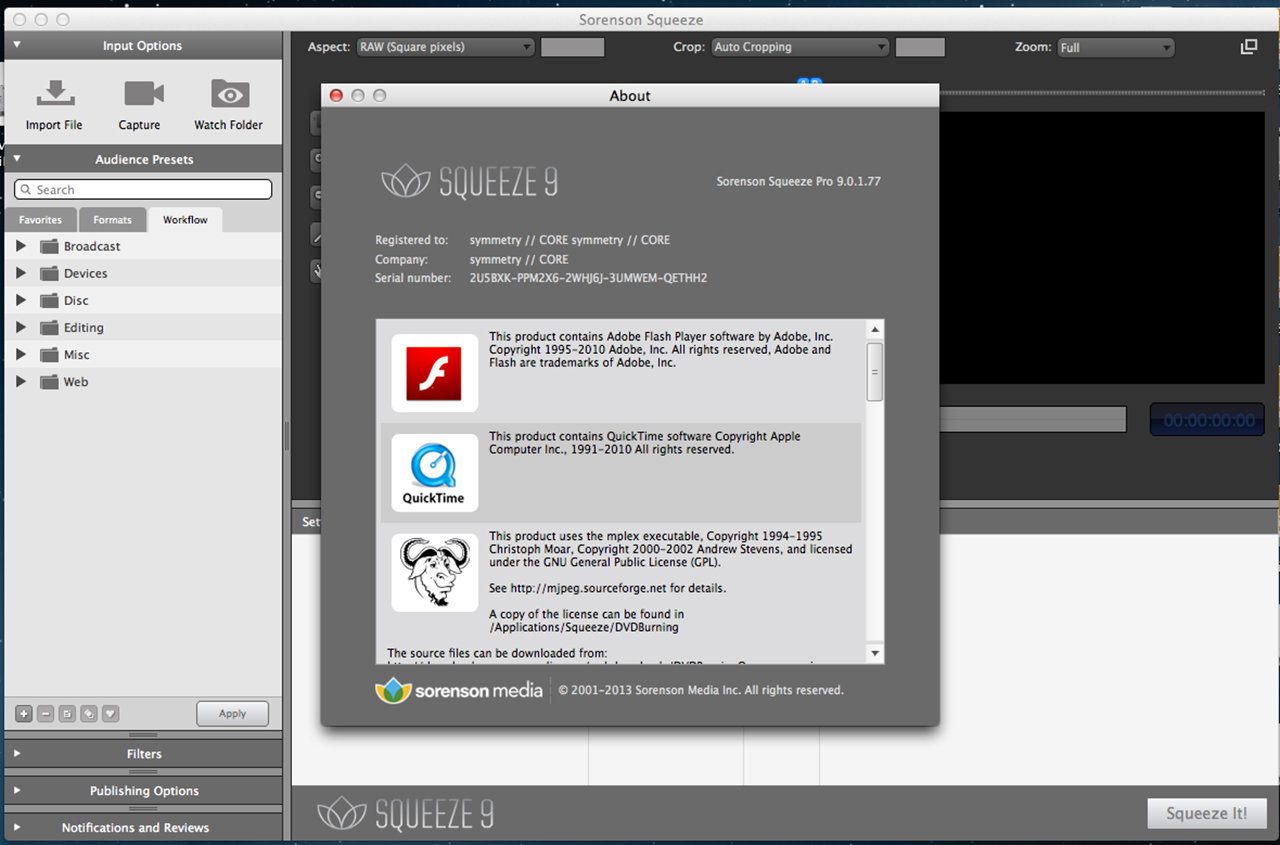Click the Squeeze 9 logo in About dialog
This screenshot has height=845, width=1280.
469,182
